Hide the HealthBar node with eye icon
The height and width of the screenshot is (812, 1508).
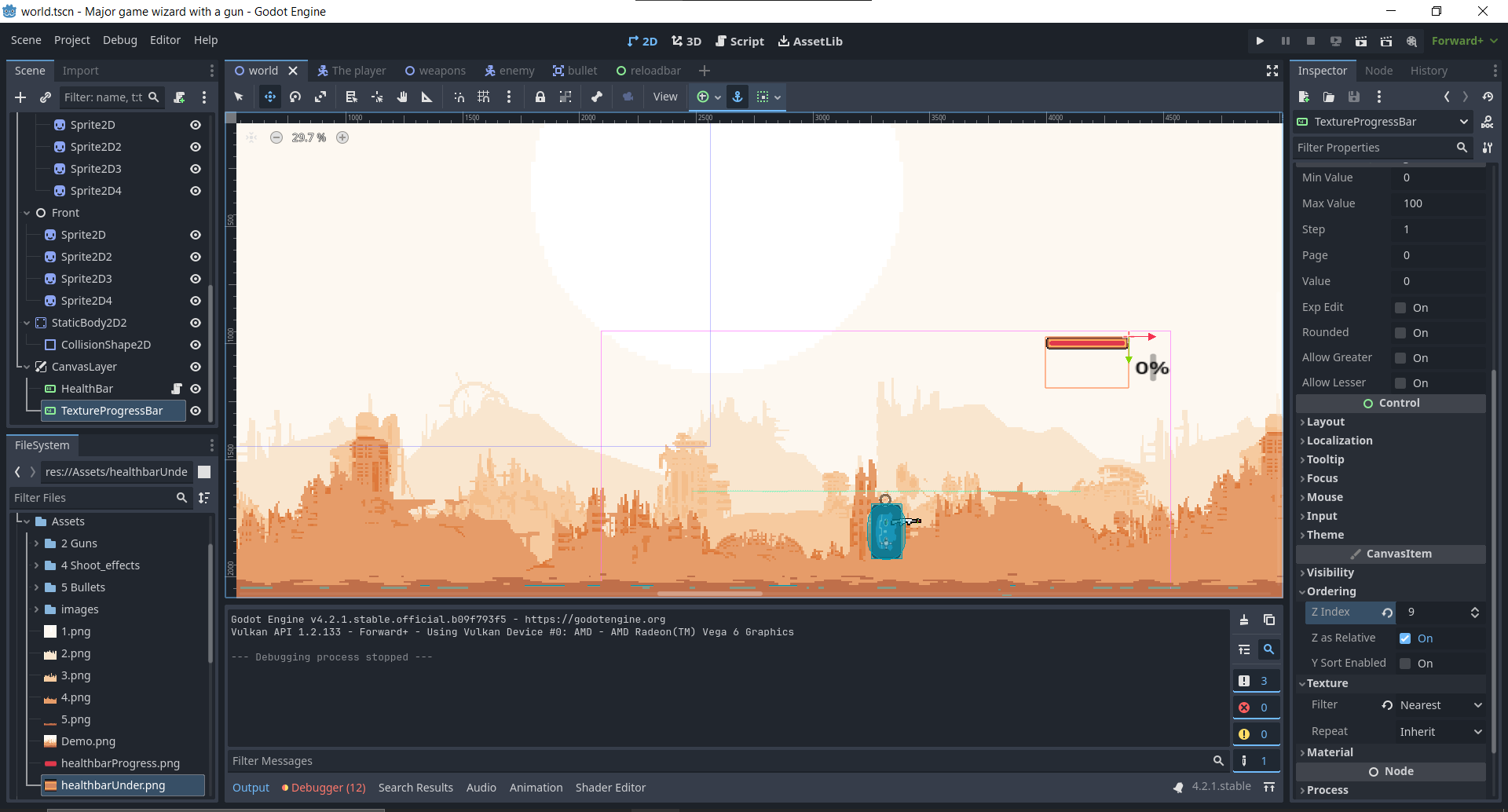tap(196, 389)
